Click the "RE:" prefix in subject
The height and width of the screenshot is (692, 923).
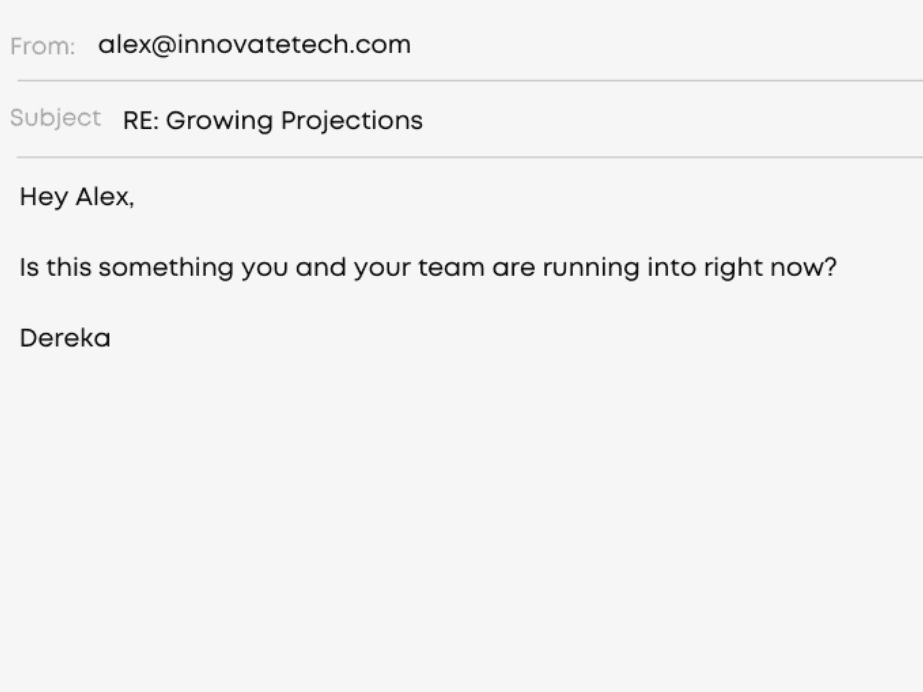(x=141, y=121)
